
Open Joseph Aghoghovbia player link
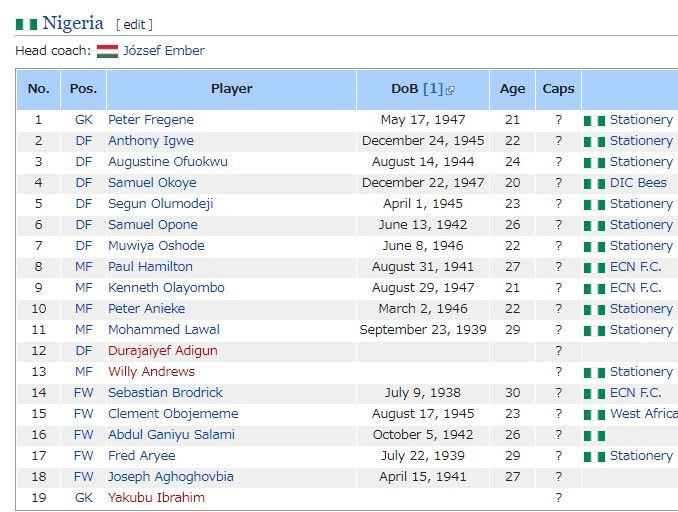(171, 477)
